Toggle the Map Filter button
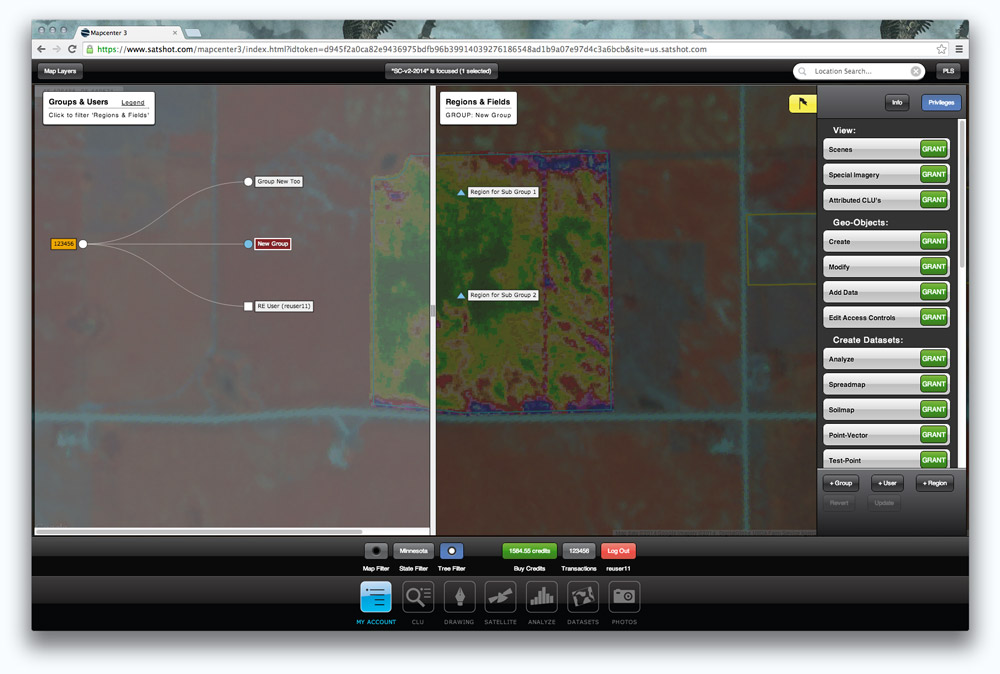The width and height of the screenshot is (1000, 674). pyautogui.click(x=376, y=551)
